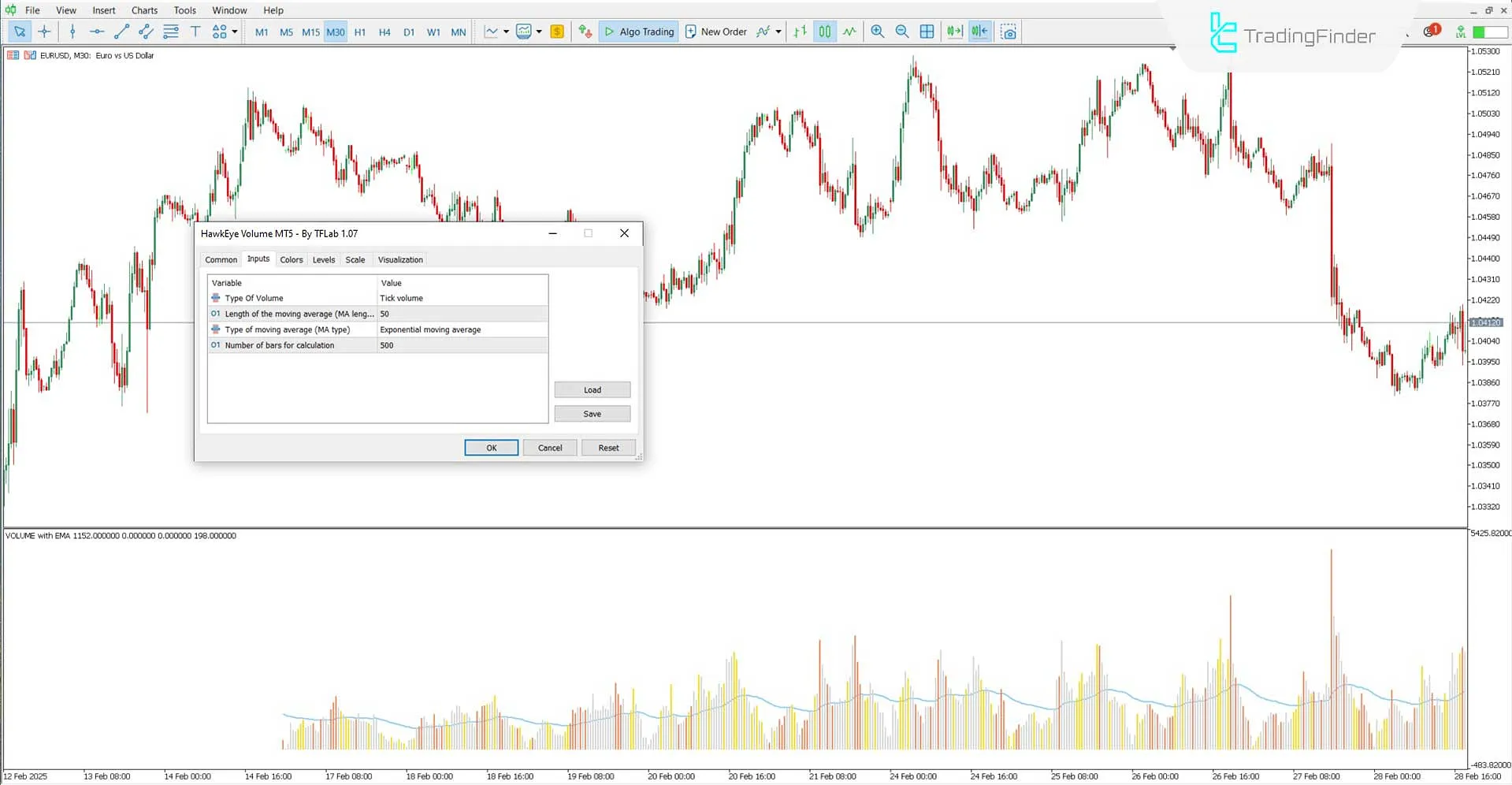Select the text label tool
Image resolution: width=1512 pixels, height=785 pixels.
(x=195, y=32)
